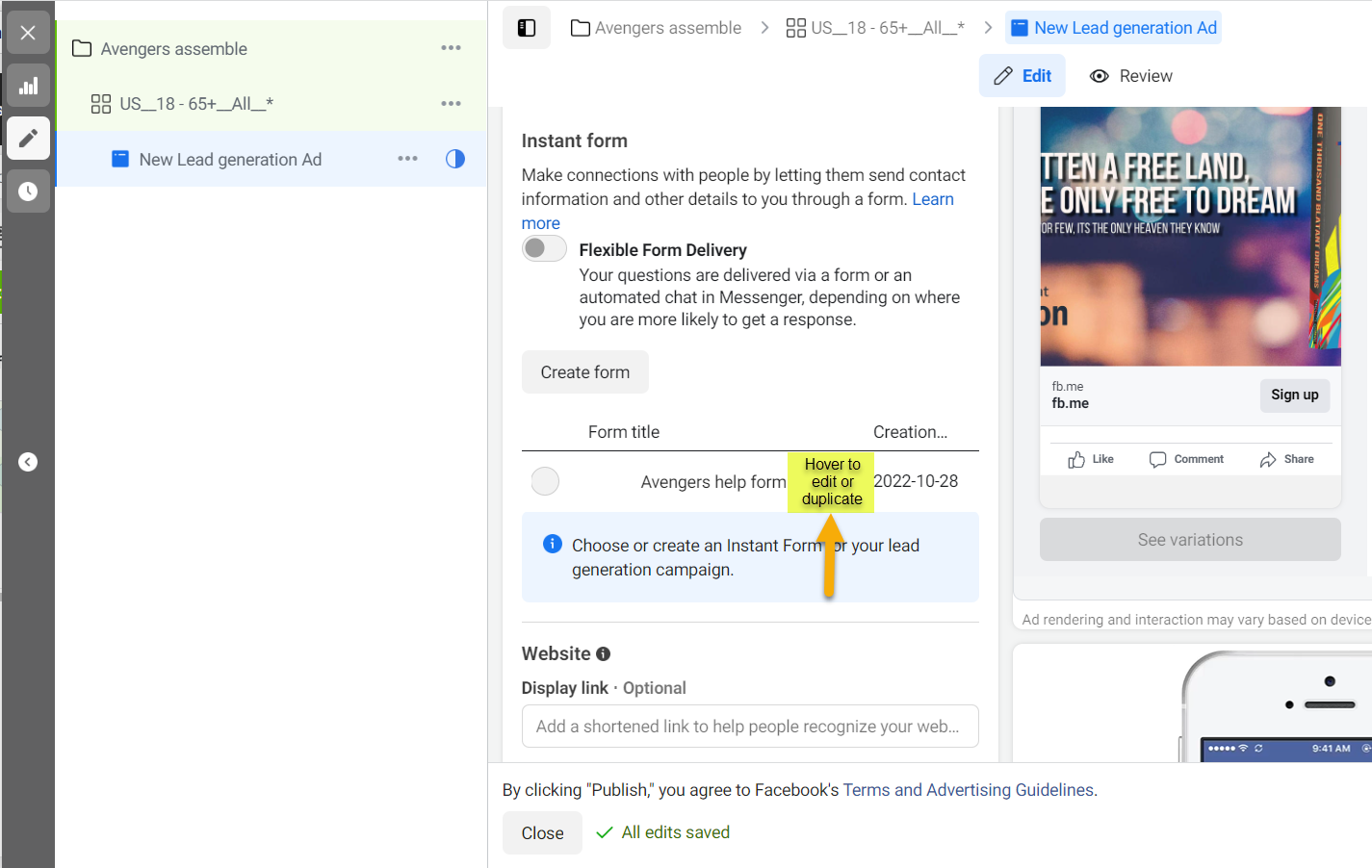The height and width of the screenshot is (868, 1372).
Task: Select the Avengers help form radio button
Action: 545,481
